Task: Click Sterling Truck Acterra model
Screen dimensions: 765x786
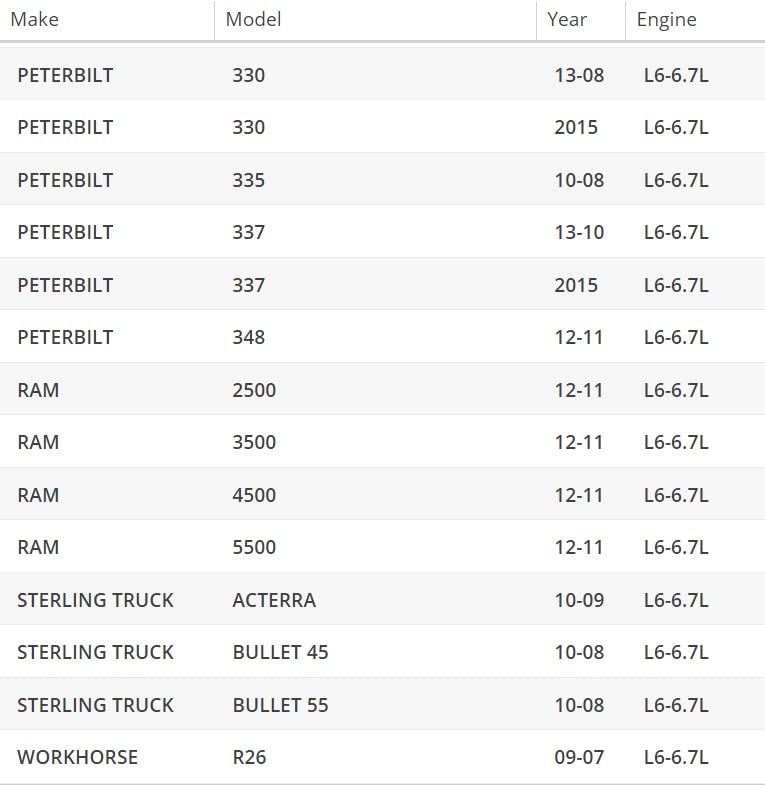Action: (x=274, y=600)
